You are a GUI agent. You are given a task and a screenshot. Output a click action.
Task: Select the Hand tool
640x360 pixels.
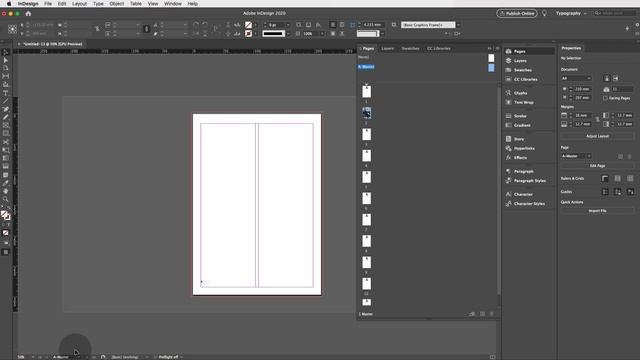(x=5, y=191)
